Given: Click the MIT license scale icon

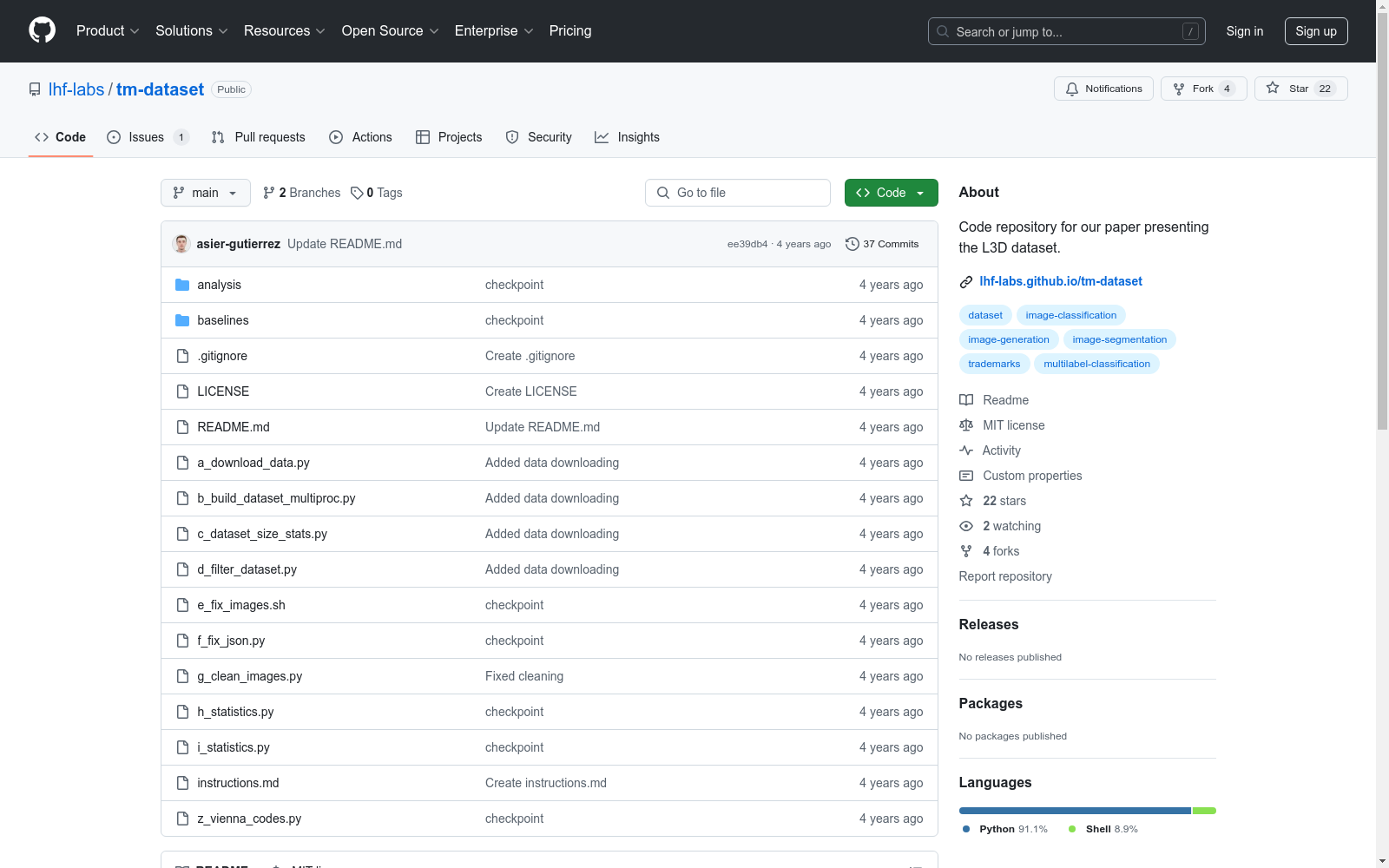Looking at the screenshot, I should 966,425.
